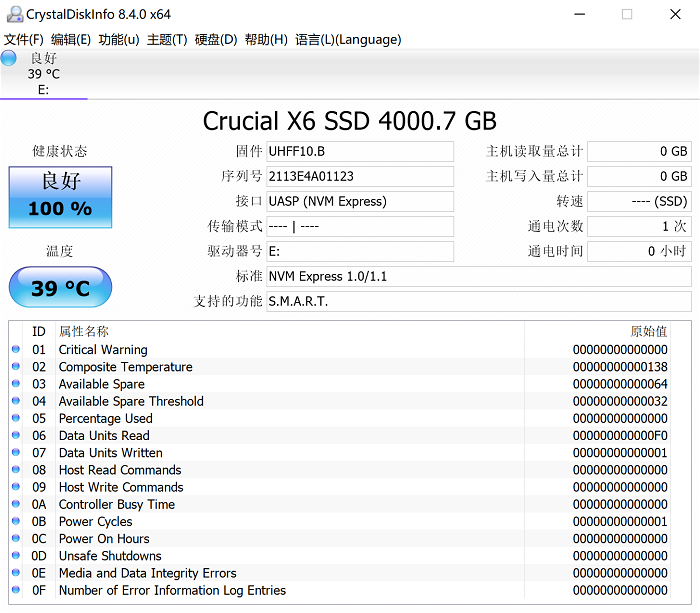Click the disk status orb for drive E:
The height and width of the screenshot is (613, 700).
pyautogui.click(x=9, y=58)
